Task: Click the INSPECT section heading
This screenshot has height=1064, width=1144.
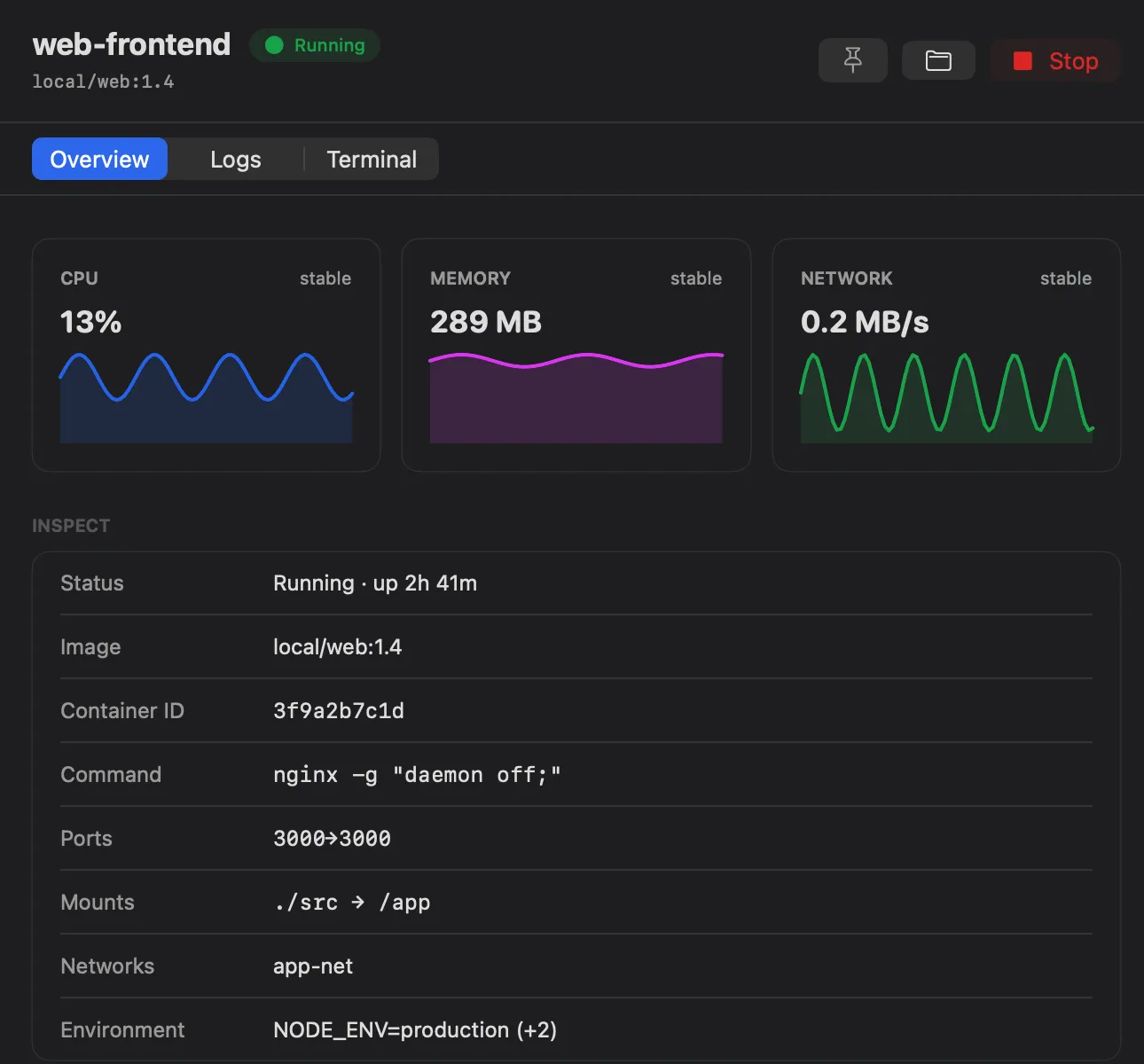Action: pos(71,526)
